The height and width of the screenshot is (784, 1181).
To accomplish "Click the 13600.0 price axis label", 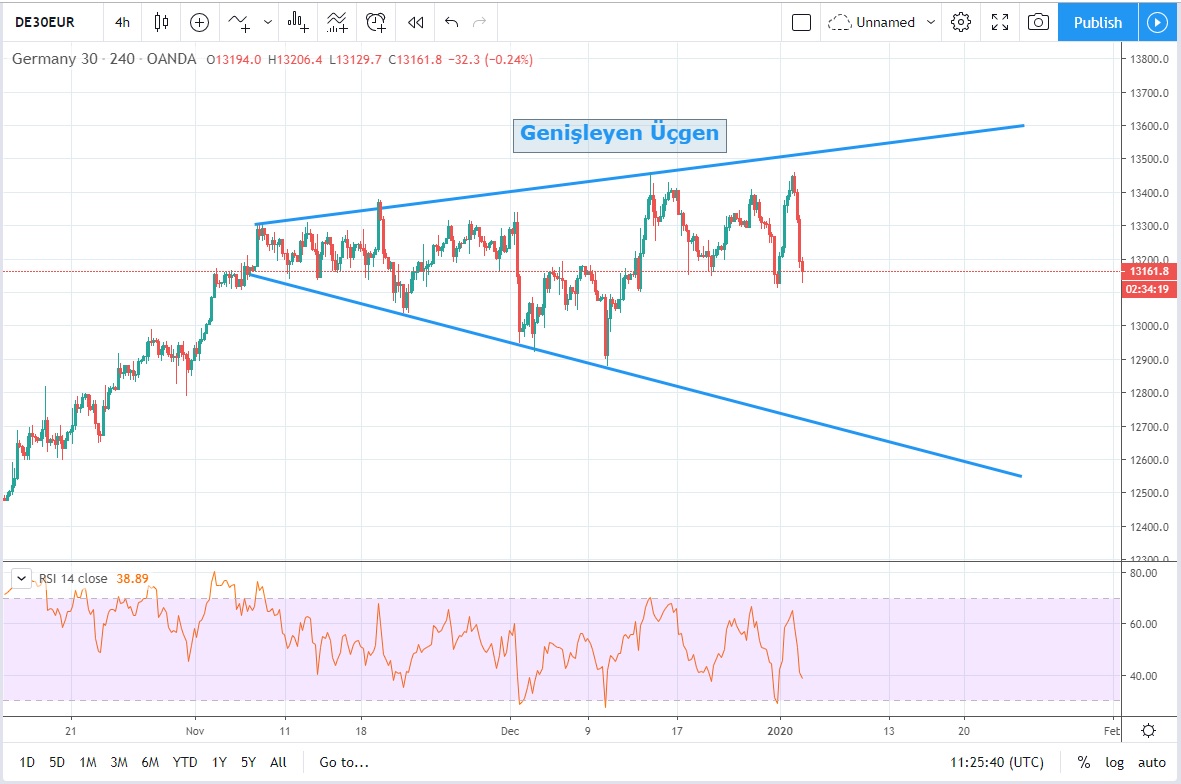I will [x=1149, y=126].
